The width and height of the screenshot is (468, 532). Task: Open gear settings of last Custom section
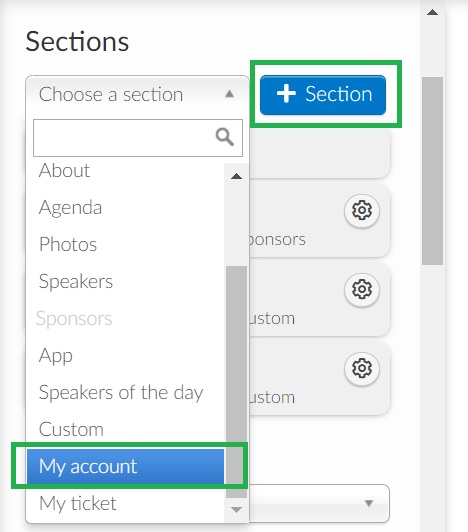(x=362, y=368)
